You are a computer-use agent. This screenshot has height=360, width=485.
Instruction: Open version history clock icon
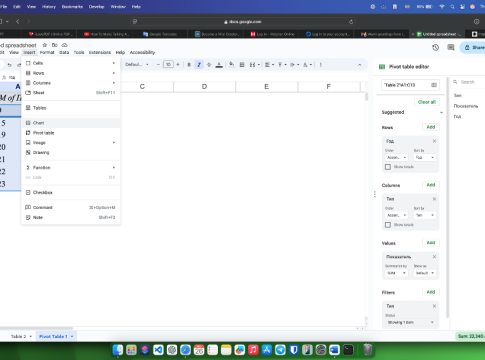tap(435, 48)
